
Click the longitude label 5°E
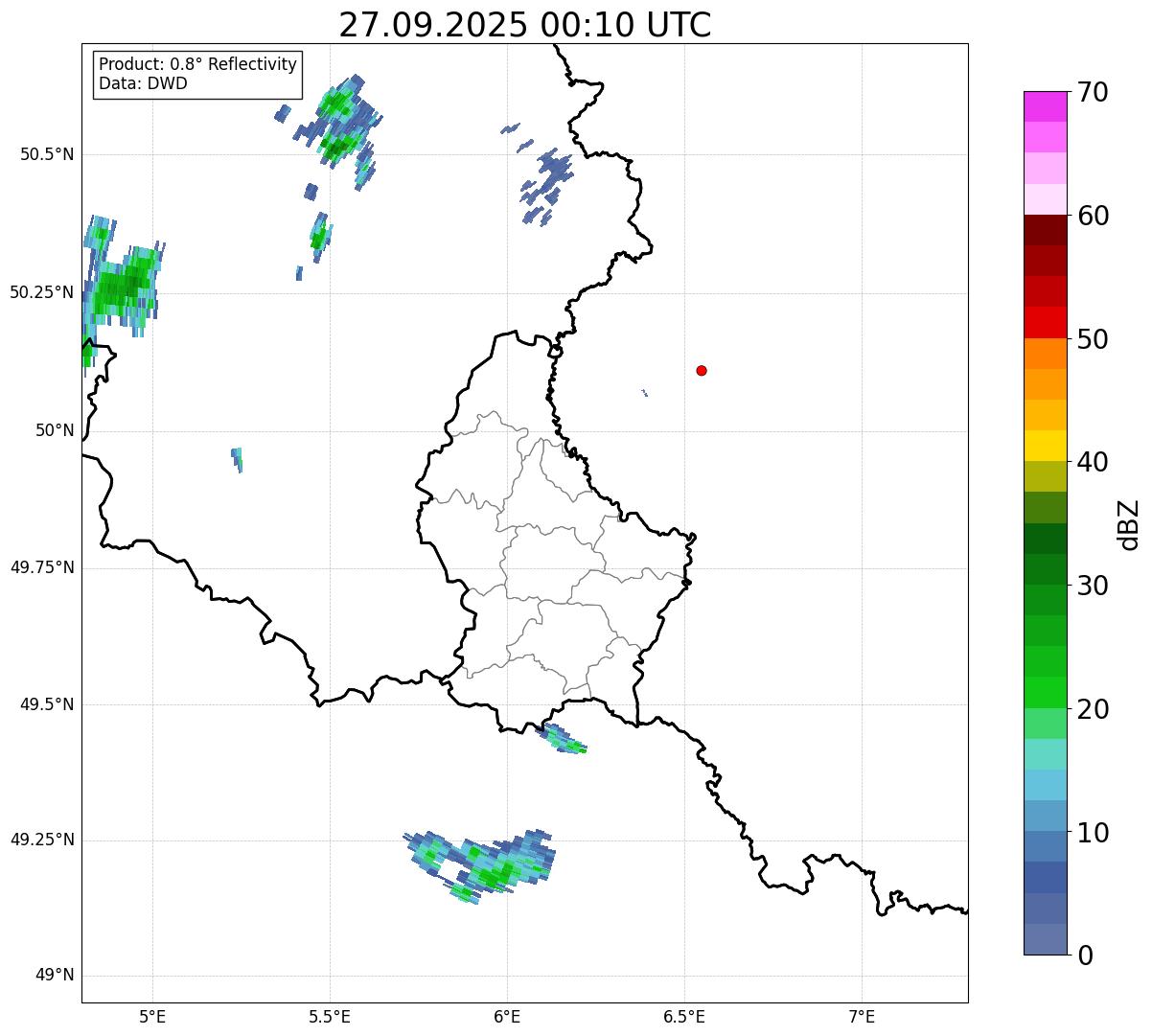tap(153, 1017)
